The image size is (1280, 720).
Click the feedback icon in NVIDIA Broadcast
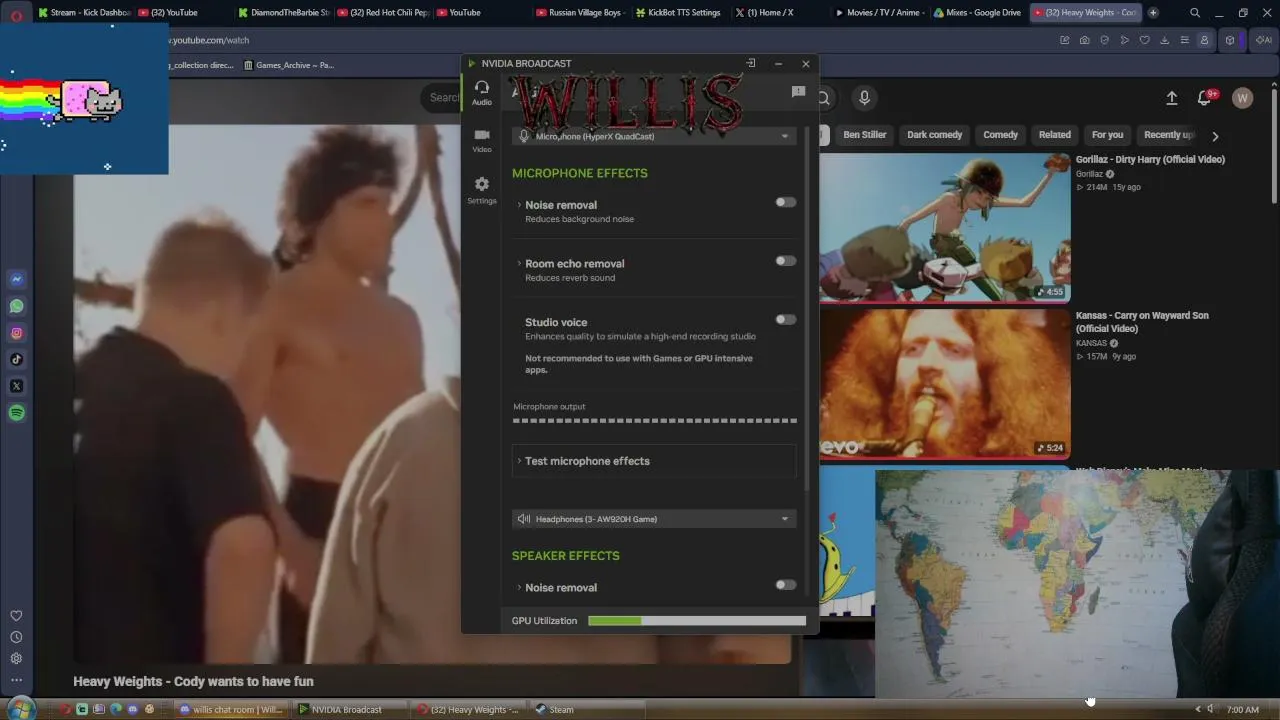pyautogui.click(x=798, y=92)
